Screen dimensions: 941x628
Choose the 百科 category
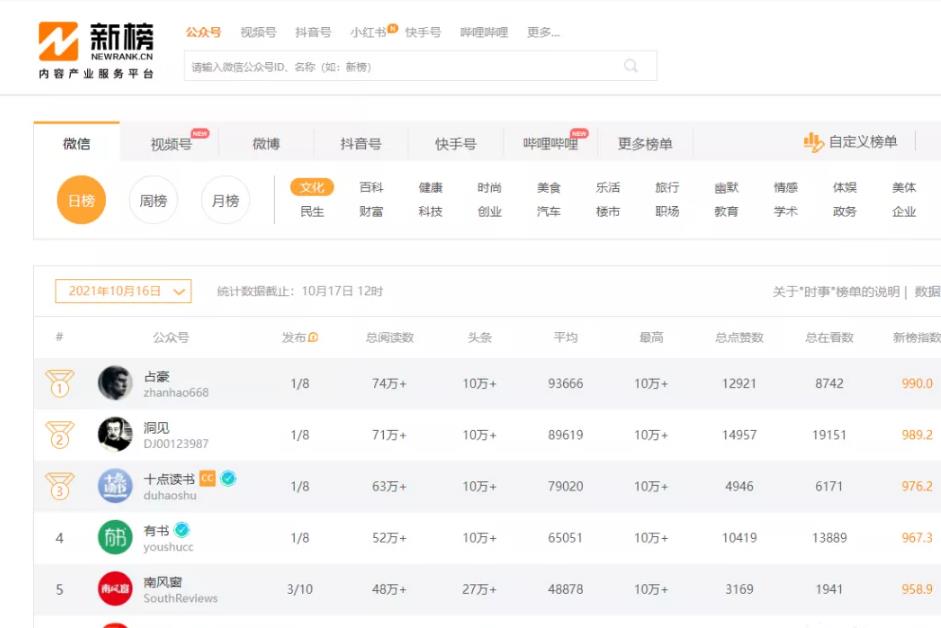pyautogui.click(x=371, y=187)
